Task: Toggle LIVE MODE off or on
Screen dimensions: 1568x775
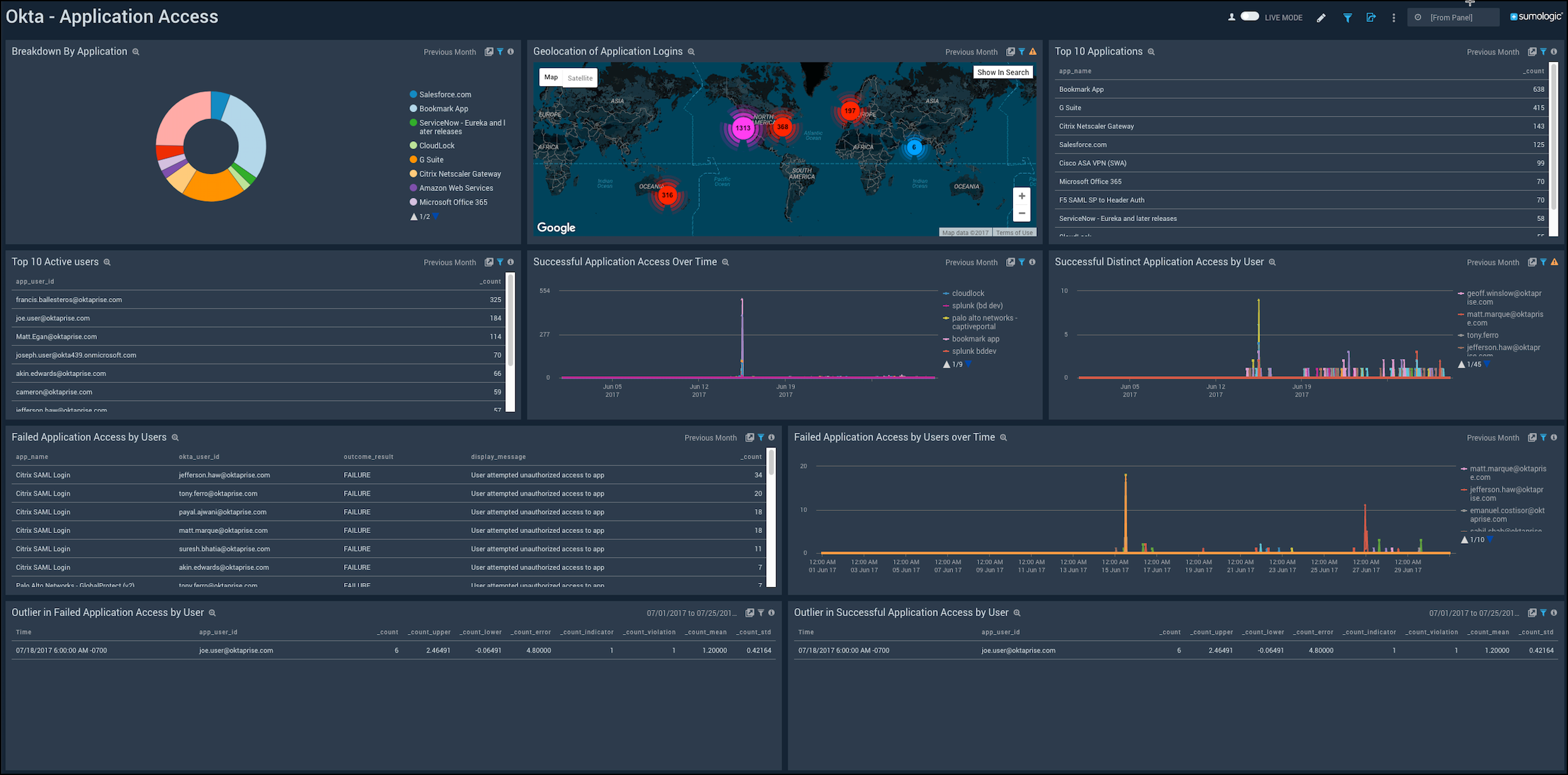Action: (1249, 16)
